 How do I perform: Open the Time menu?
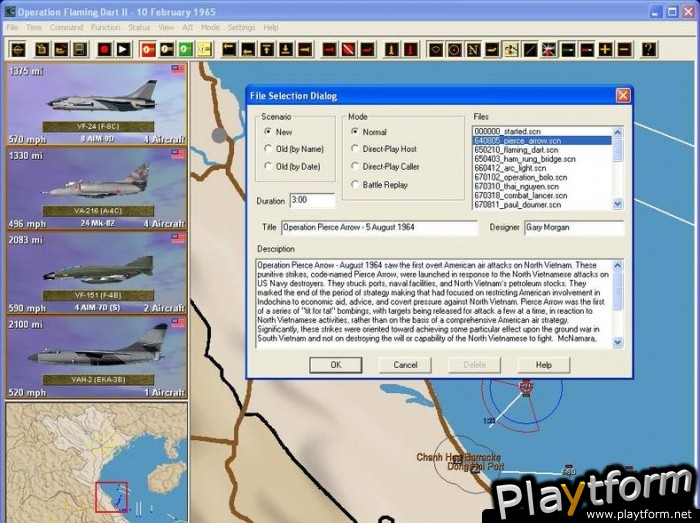(x=33, y=27)
